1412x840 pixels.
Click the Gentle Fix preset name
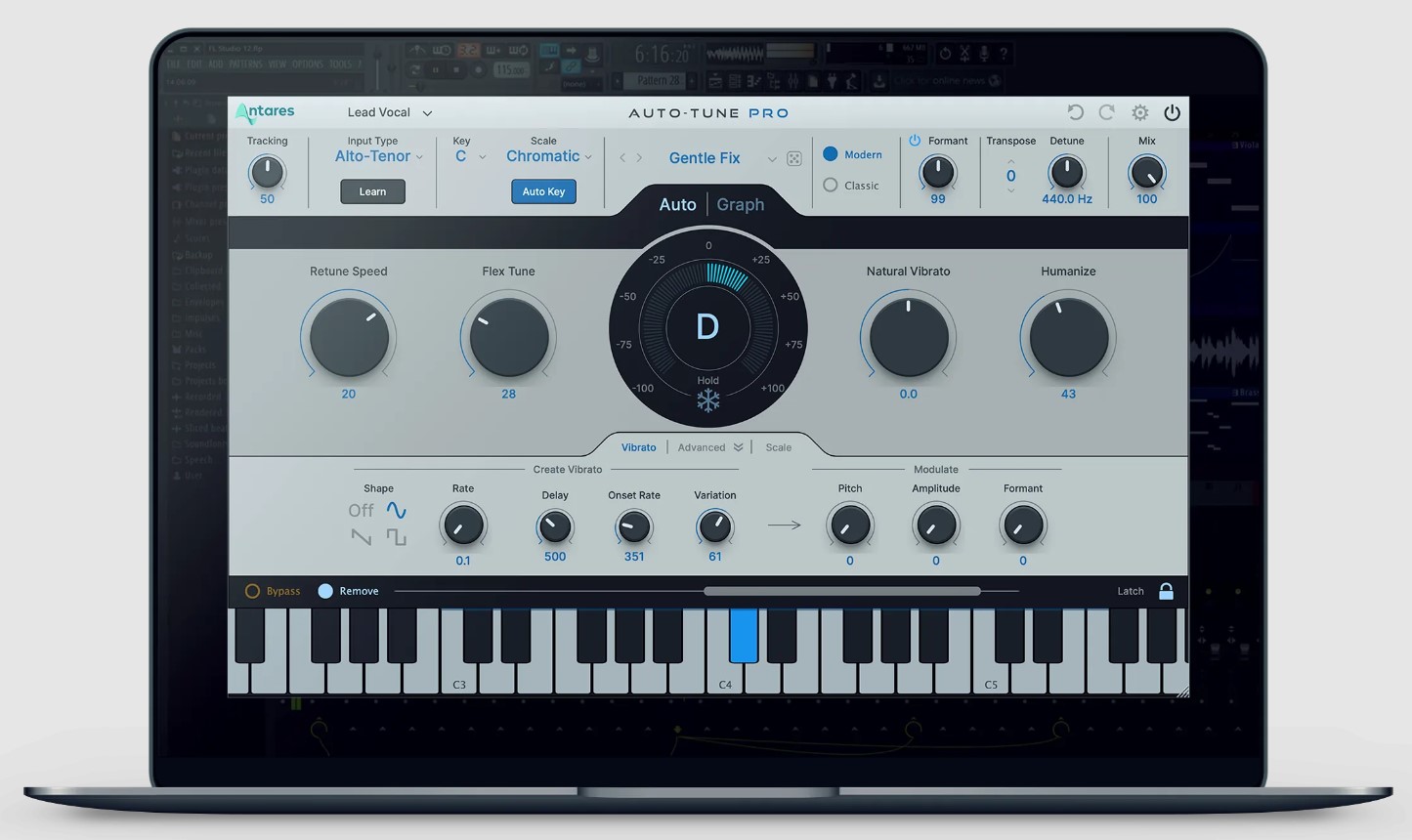point(705,158)
